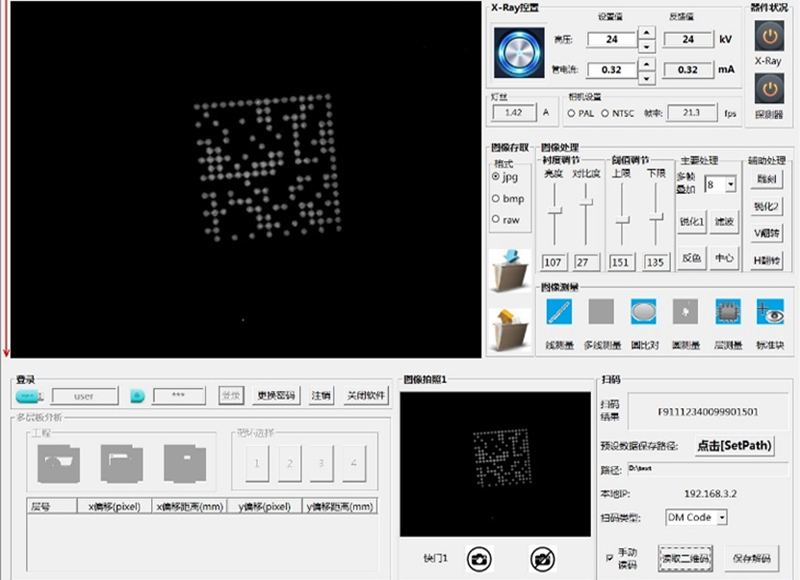Toggle the manual code reading (手动读码) checkbox
Screen dimensions: 800x580
611,556
